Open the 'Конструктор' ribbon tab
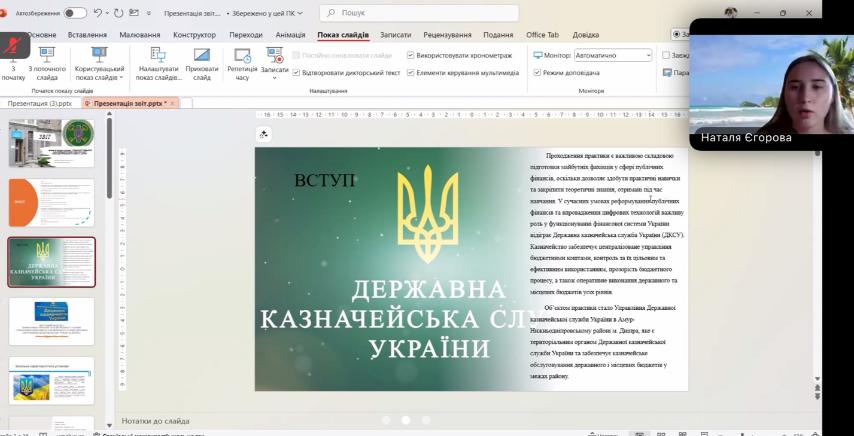 point(194,35)
